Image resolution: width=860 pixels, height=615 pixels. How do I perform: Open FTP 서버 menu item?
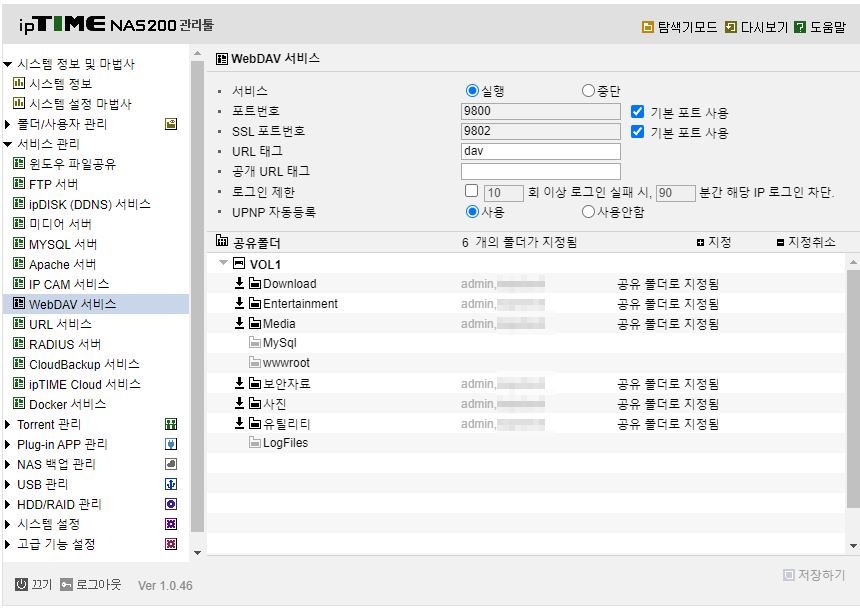pos(54,184)
